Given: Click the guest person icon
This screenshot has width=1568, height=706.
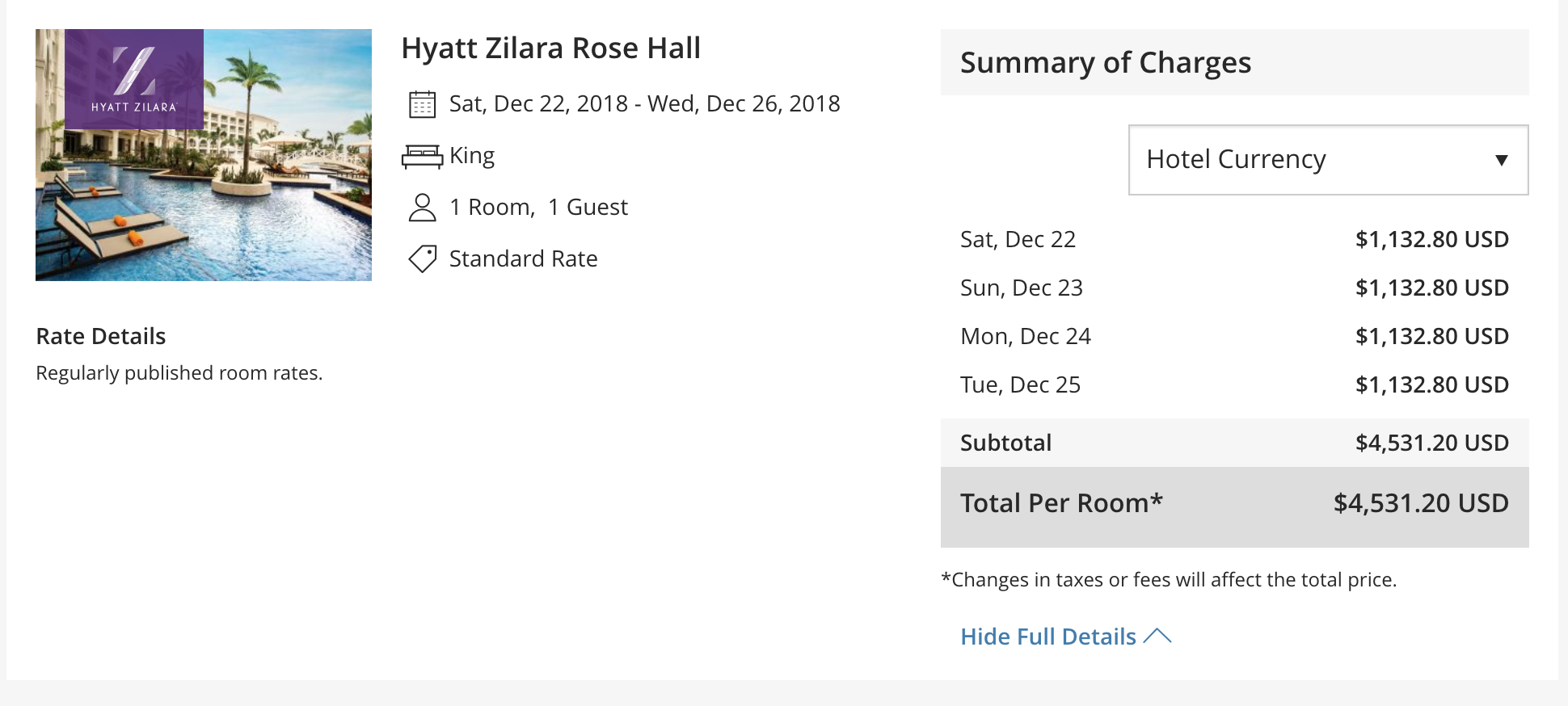Looking at the screenshot, I should [422, 208].
